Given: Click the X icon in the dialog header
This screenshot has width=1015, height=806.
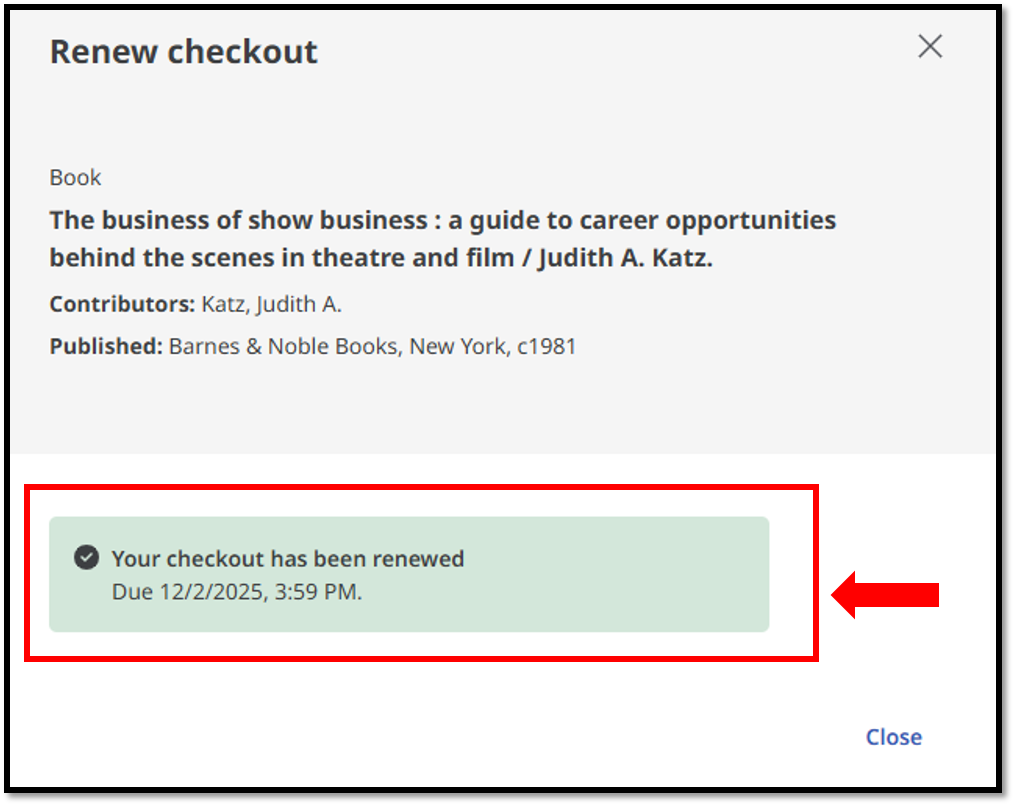Looking at the screenshot, I should tap(930, 47).
